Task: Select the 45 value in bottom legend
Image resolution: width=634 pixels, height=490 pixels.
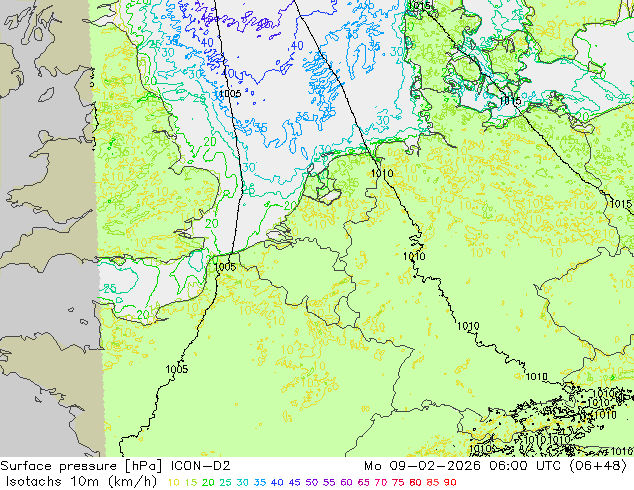Action: click(294, 482)
